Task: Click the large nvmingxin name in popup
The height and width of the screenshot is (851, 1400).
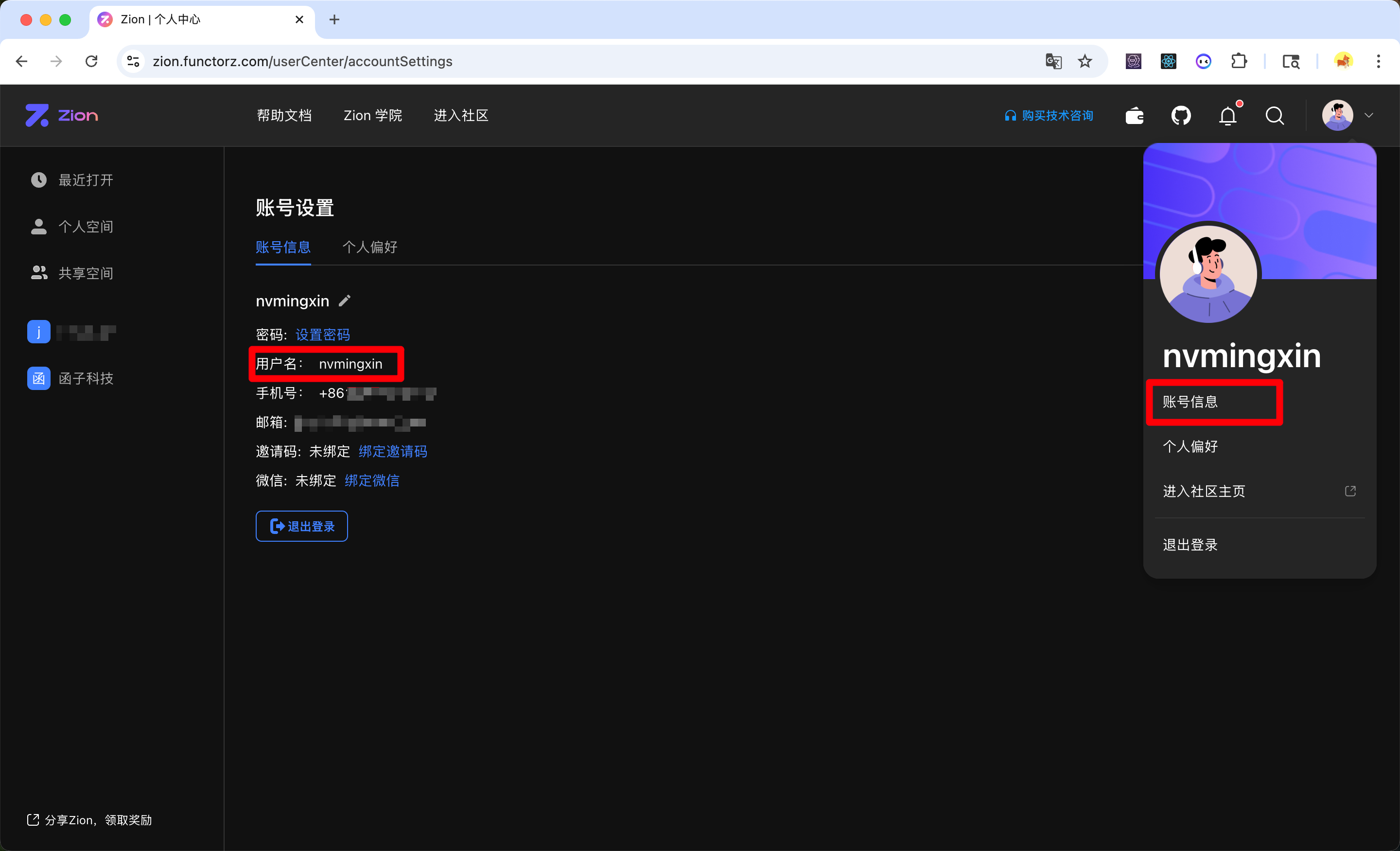Action: [1242, 356]
